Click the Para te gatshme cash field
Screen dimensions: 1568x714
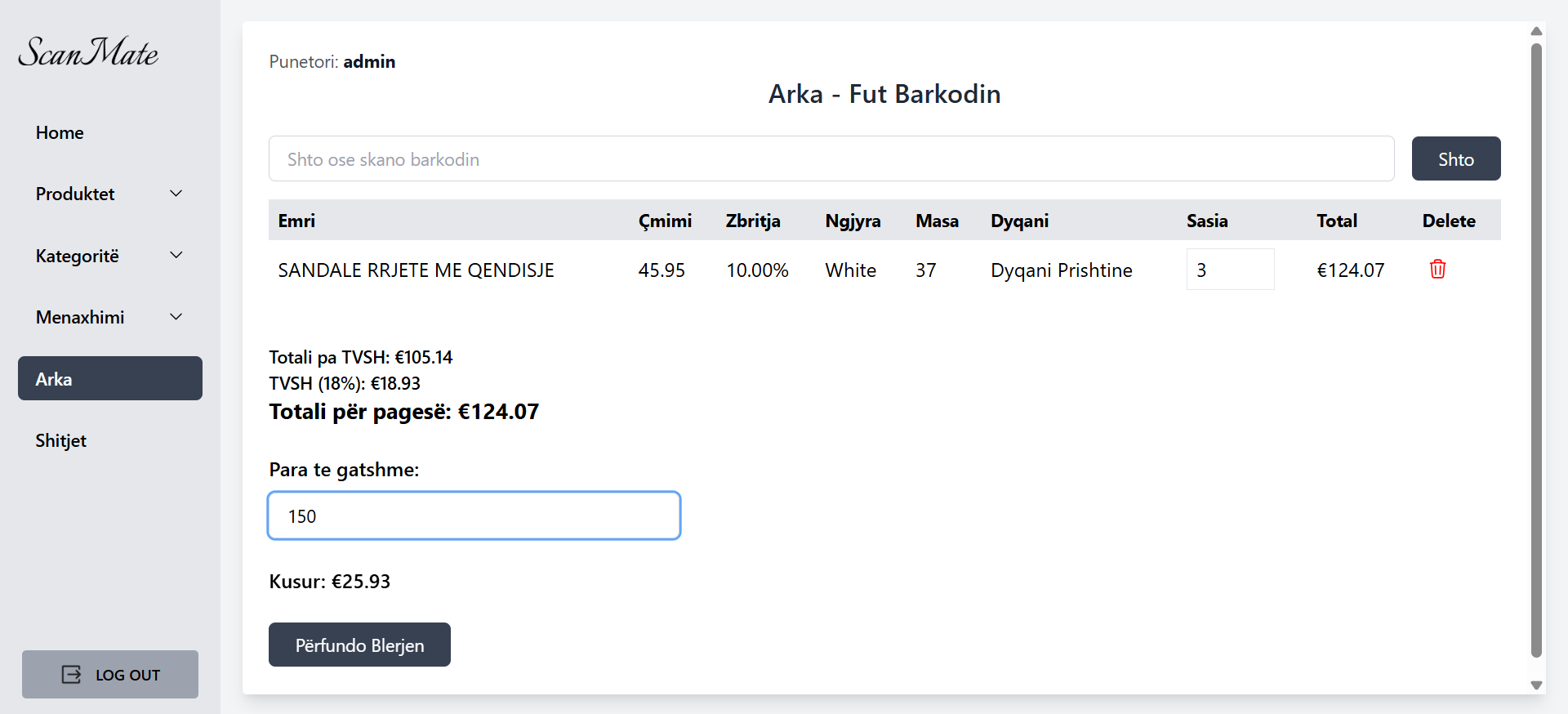tap(474, 515)
